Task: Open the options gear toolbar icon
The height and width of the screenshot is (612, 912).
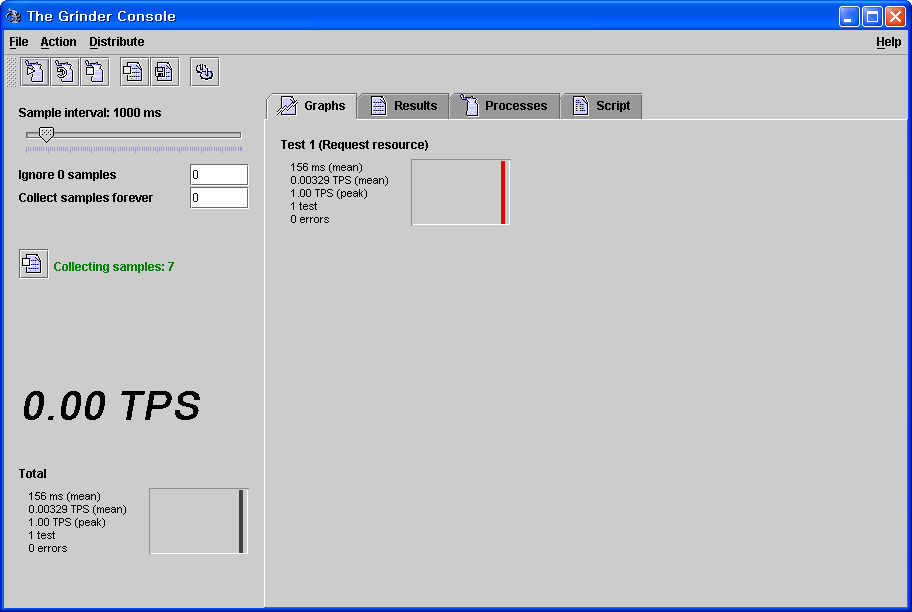Action: pos(205,72)
